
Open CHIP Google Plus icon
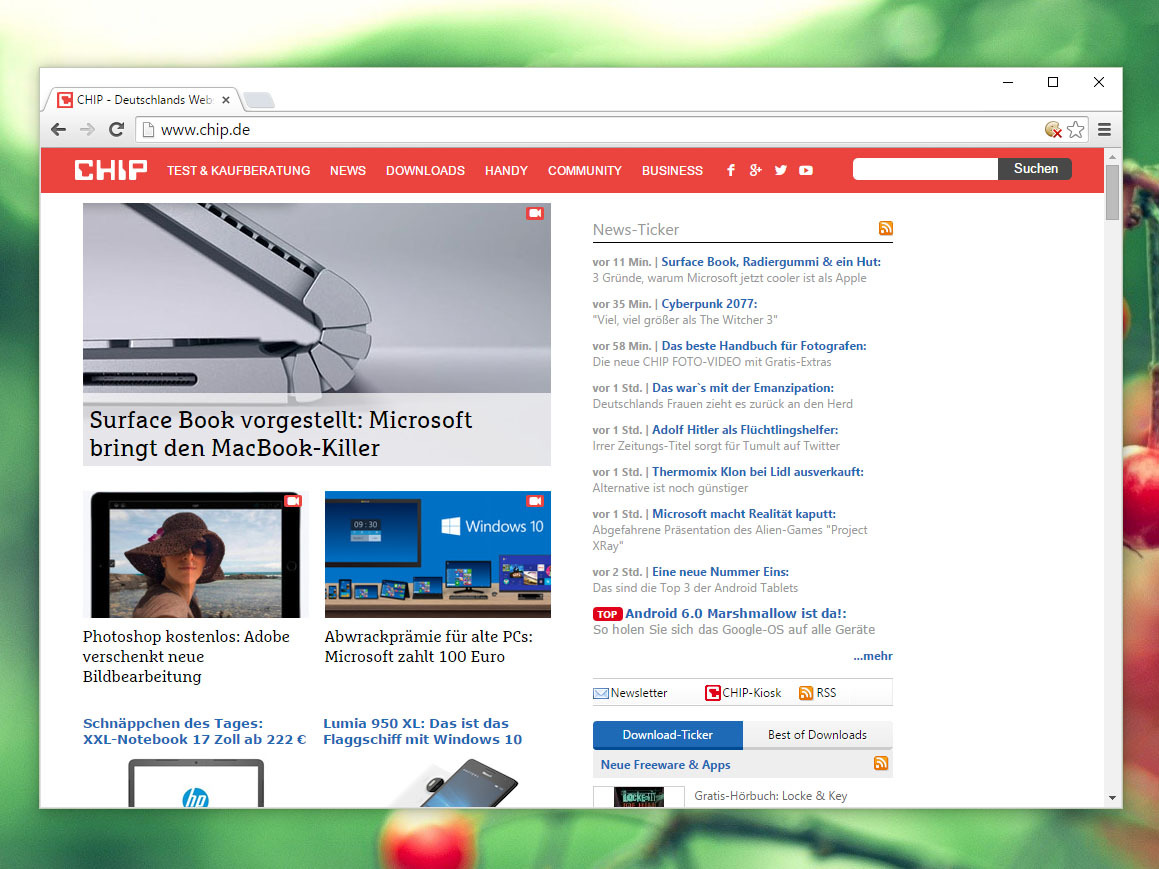pos(755,170)
